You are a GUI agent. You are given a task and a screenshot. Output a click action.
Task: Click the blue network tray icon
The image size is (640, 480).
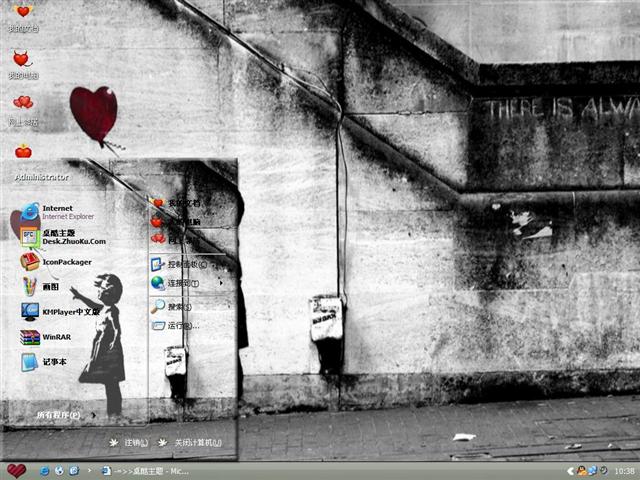pyautogui.click(x=592, y=471)
